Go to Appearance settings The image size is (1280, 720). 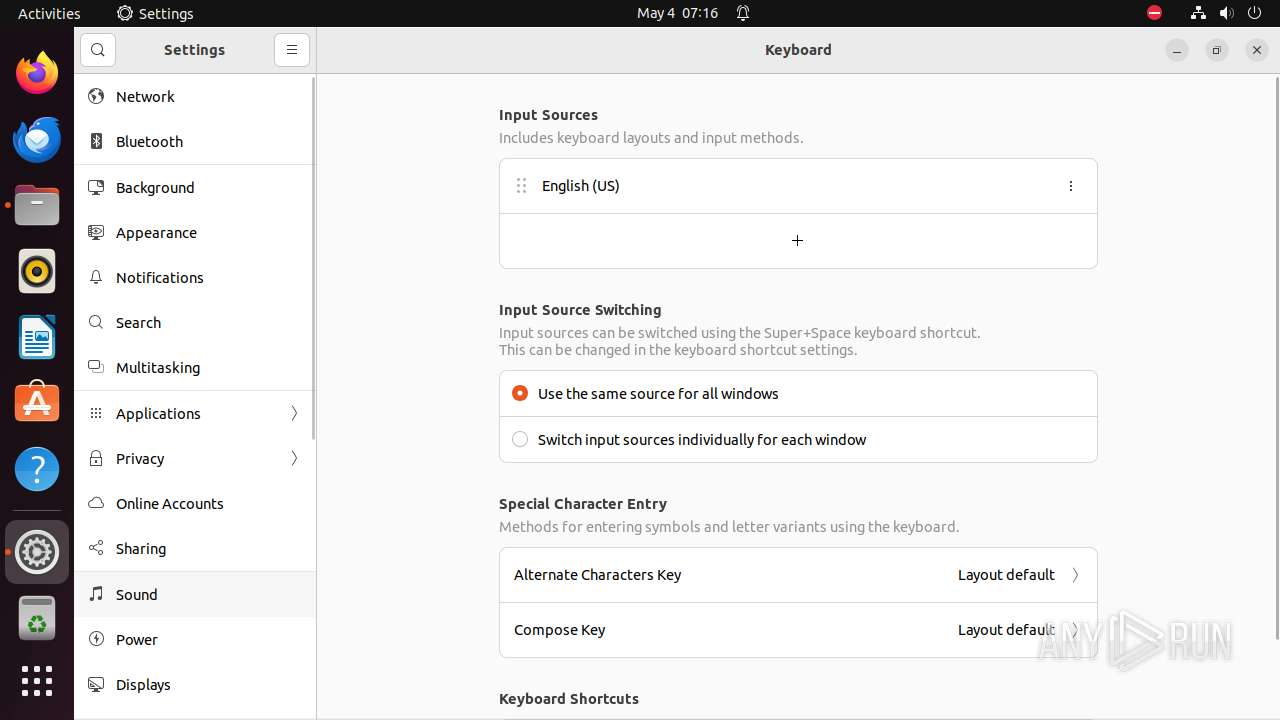pos(195,232)
